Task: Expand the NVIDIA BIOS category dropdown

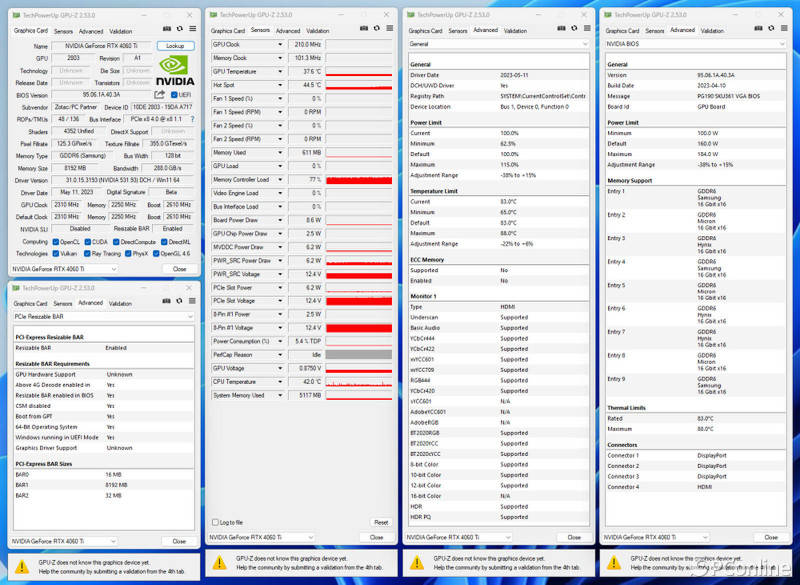Action: 784,44
